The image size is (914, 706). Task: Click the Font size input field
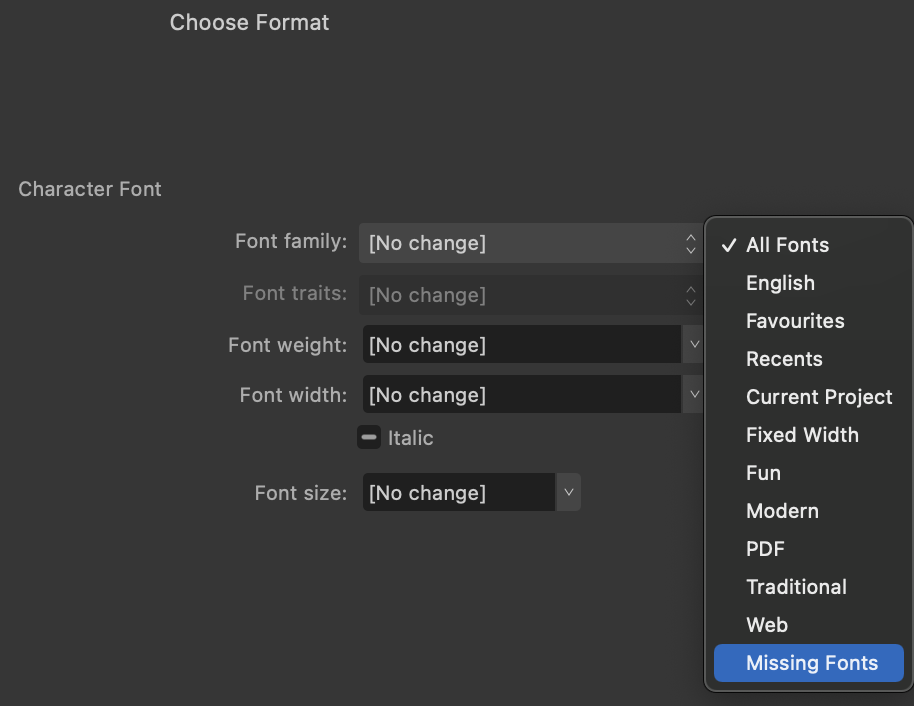(x=458, y=492)
